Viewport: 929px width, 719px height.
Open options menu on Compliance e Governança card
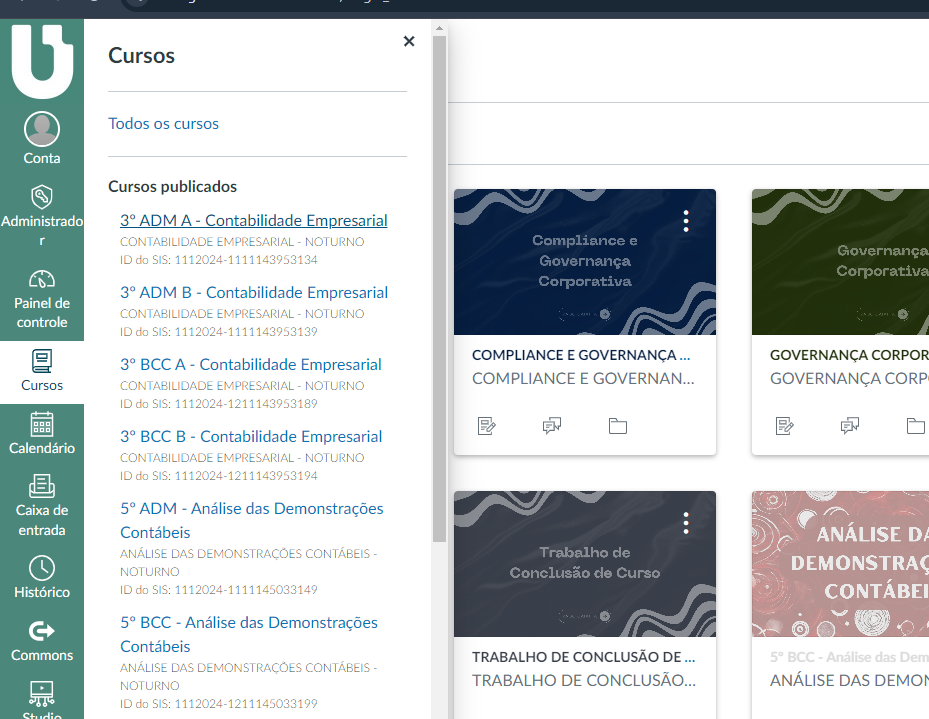tap(685, 221)
